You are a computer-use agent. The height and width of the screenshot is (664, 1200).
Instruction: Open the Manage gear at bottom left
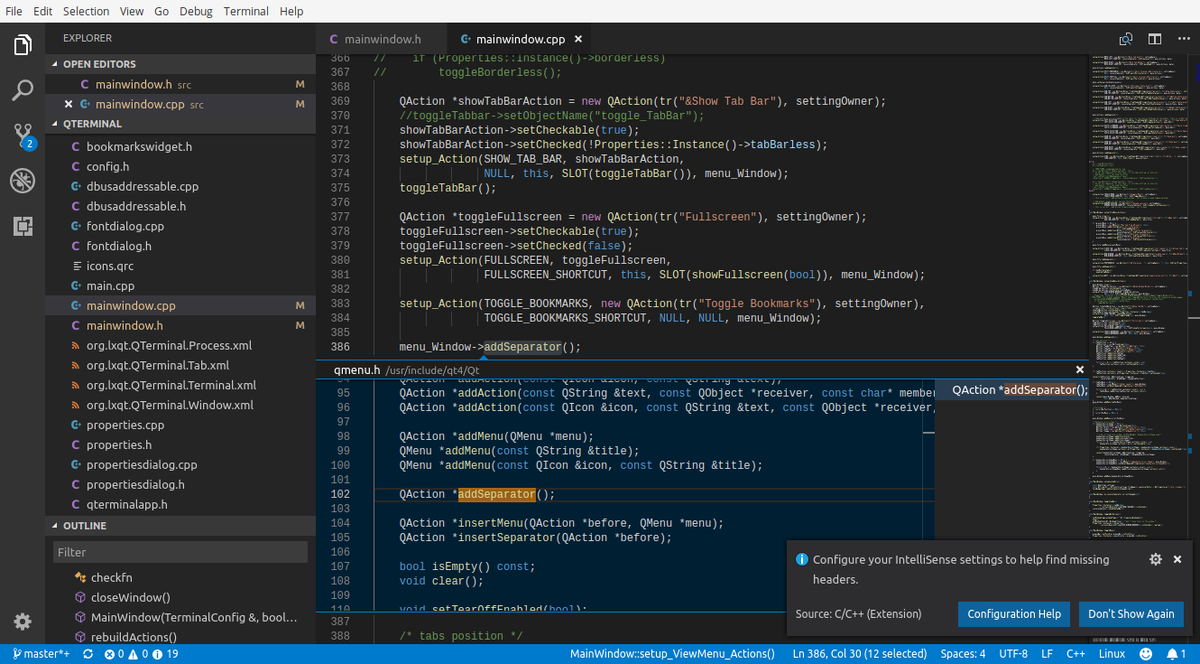(x=22, y=619)
